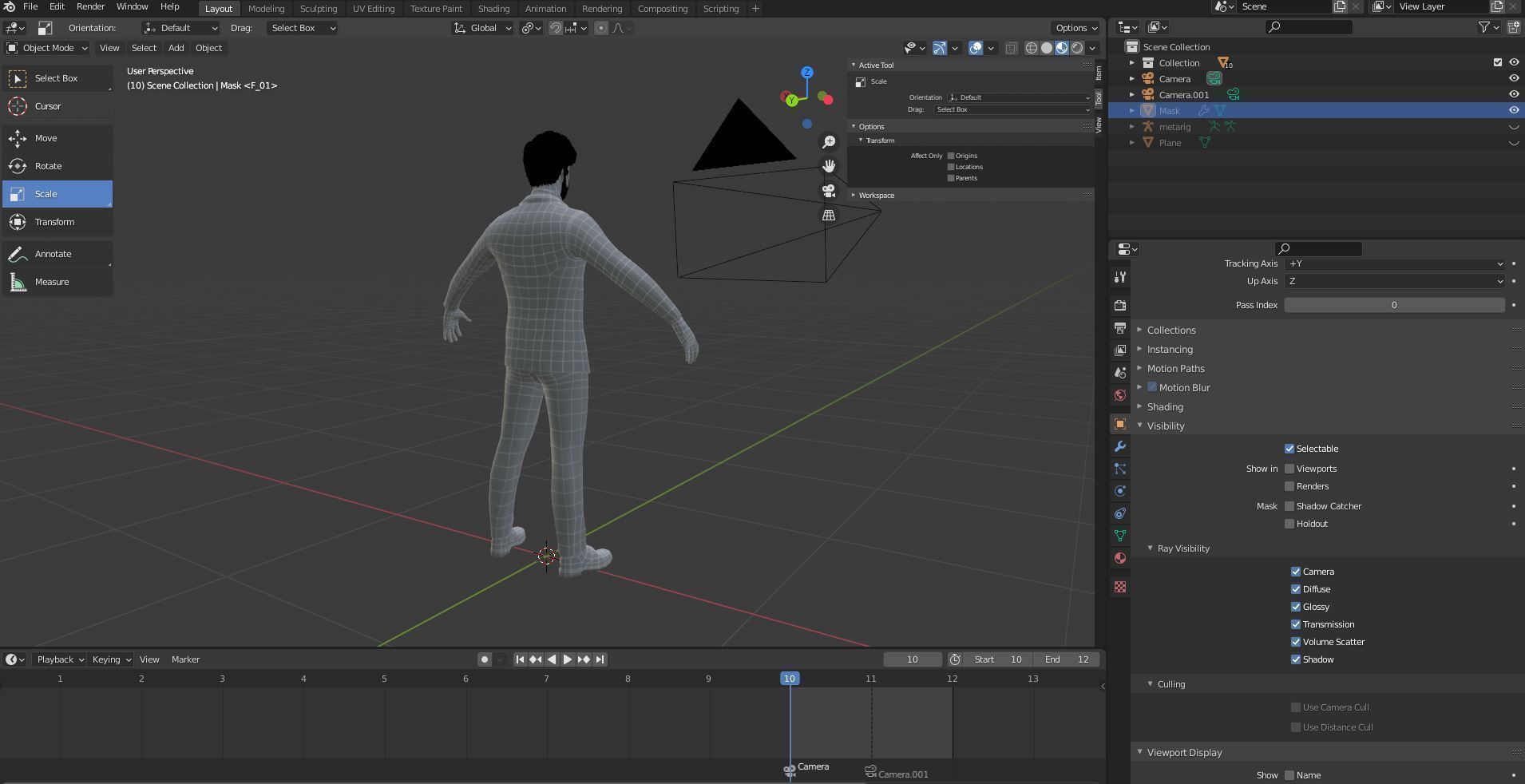Jump to the timeline end frame
The image size is (1525, 784).
pyautogui.click(x=600, y=659)
